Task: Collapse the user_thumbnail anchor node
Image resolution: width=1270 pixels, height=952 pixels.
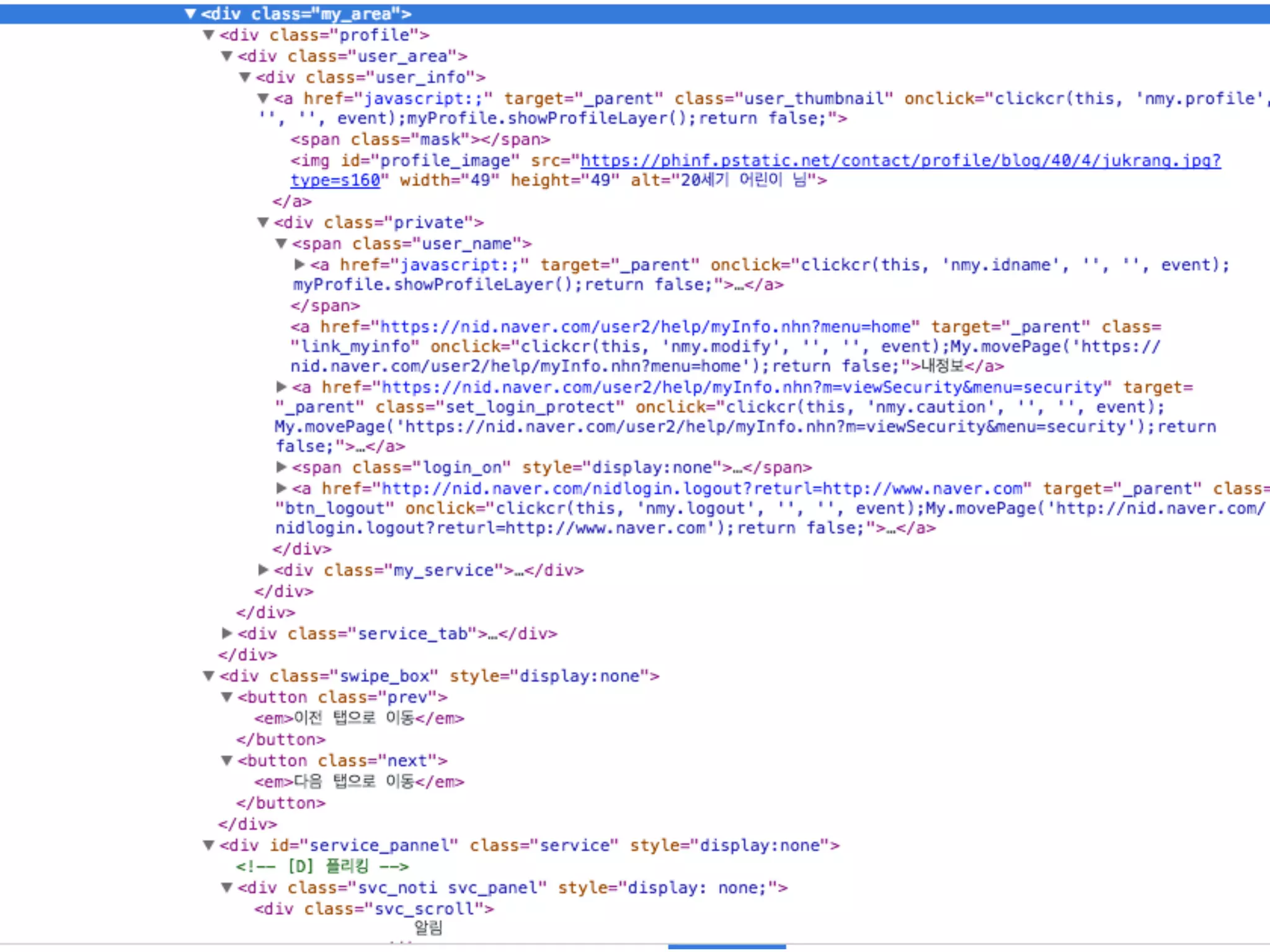Action: click(264, 98)
